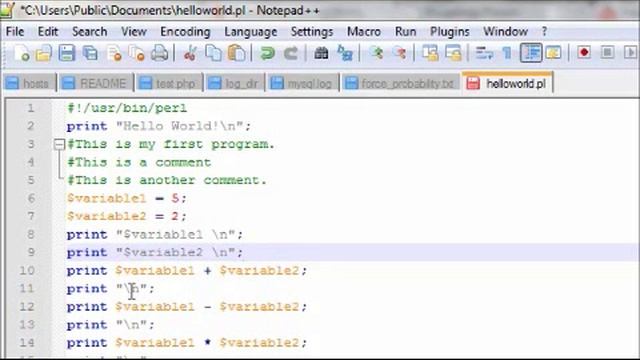Click the Close All documents icon
640x360 pixels.
click(136, 53)
